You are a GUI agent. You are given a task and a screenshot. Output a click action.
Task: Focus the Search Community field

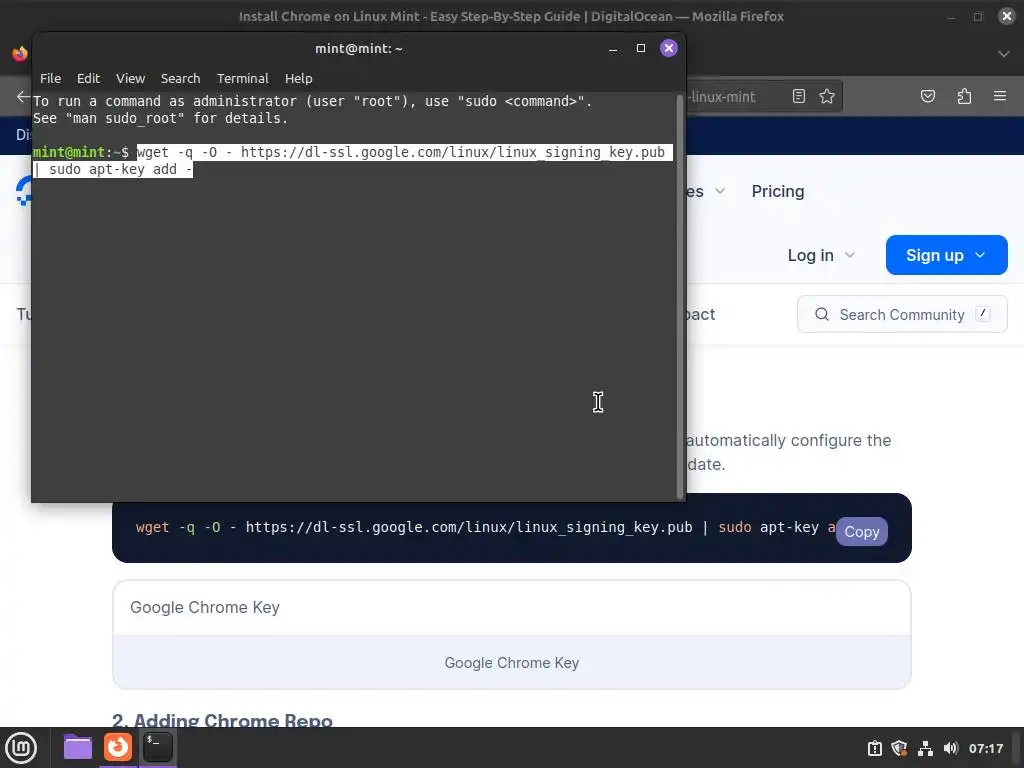(x=902, y=315)
